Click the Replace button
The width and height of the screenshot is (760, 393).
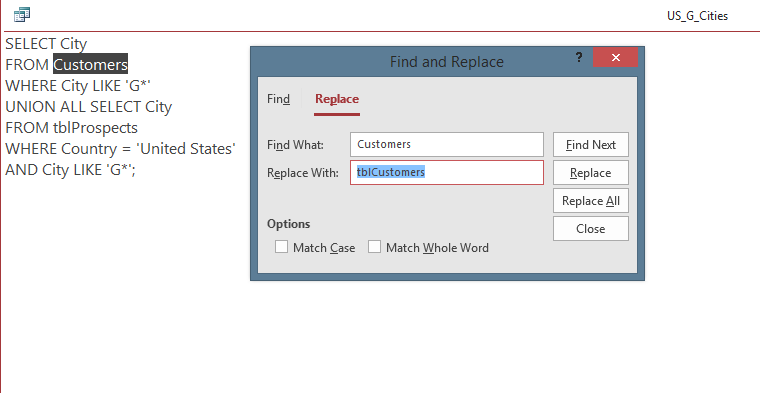[591, 173]
